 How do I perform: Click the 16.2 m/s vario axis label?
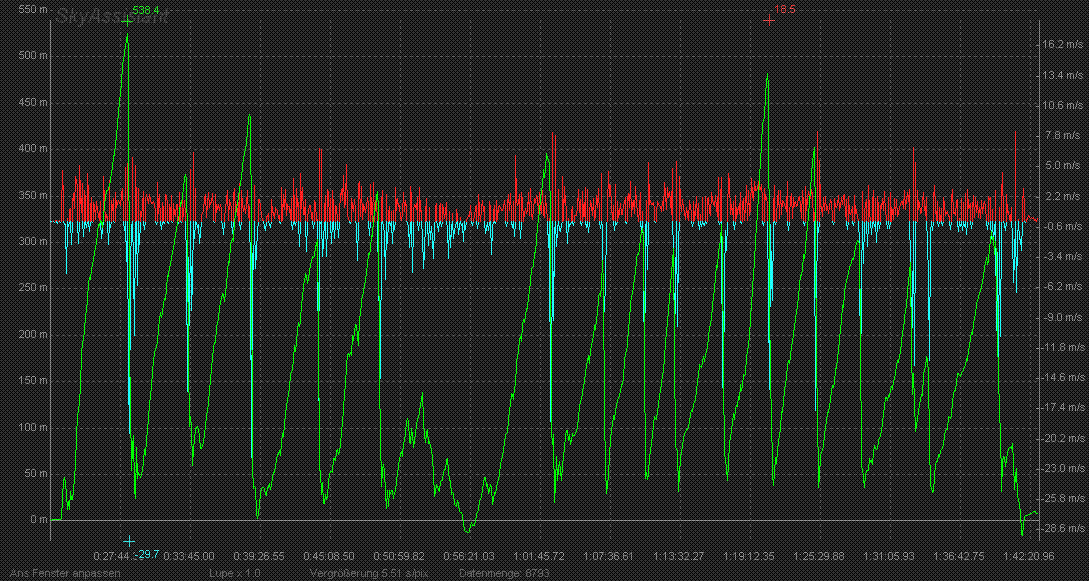point(1061,45)
